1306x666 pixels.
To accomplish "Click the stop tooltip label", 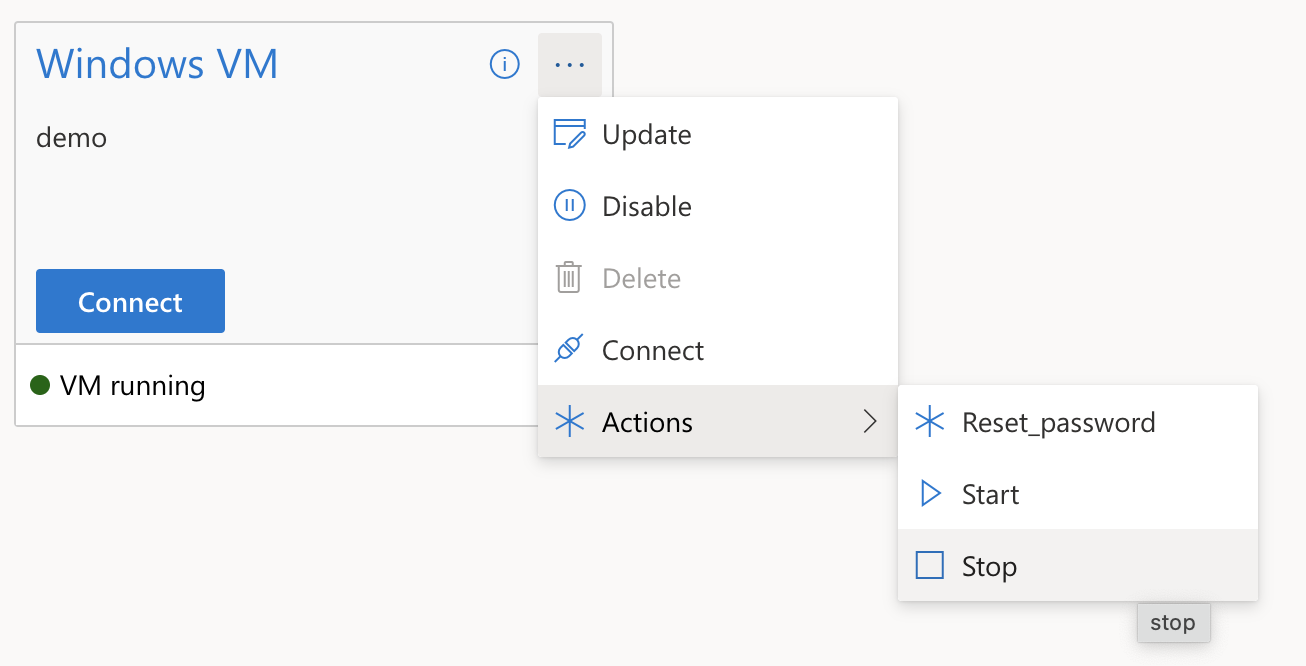I will point(1173,622).
